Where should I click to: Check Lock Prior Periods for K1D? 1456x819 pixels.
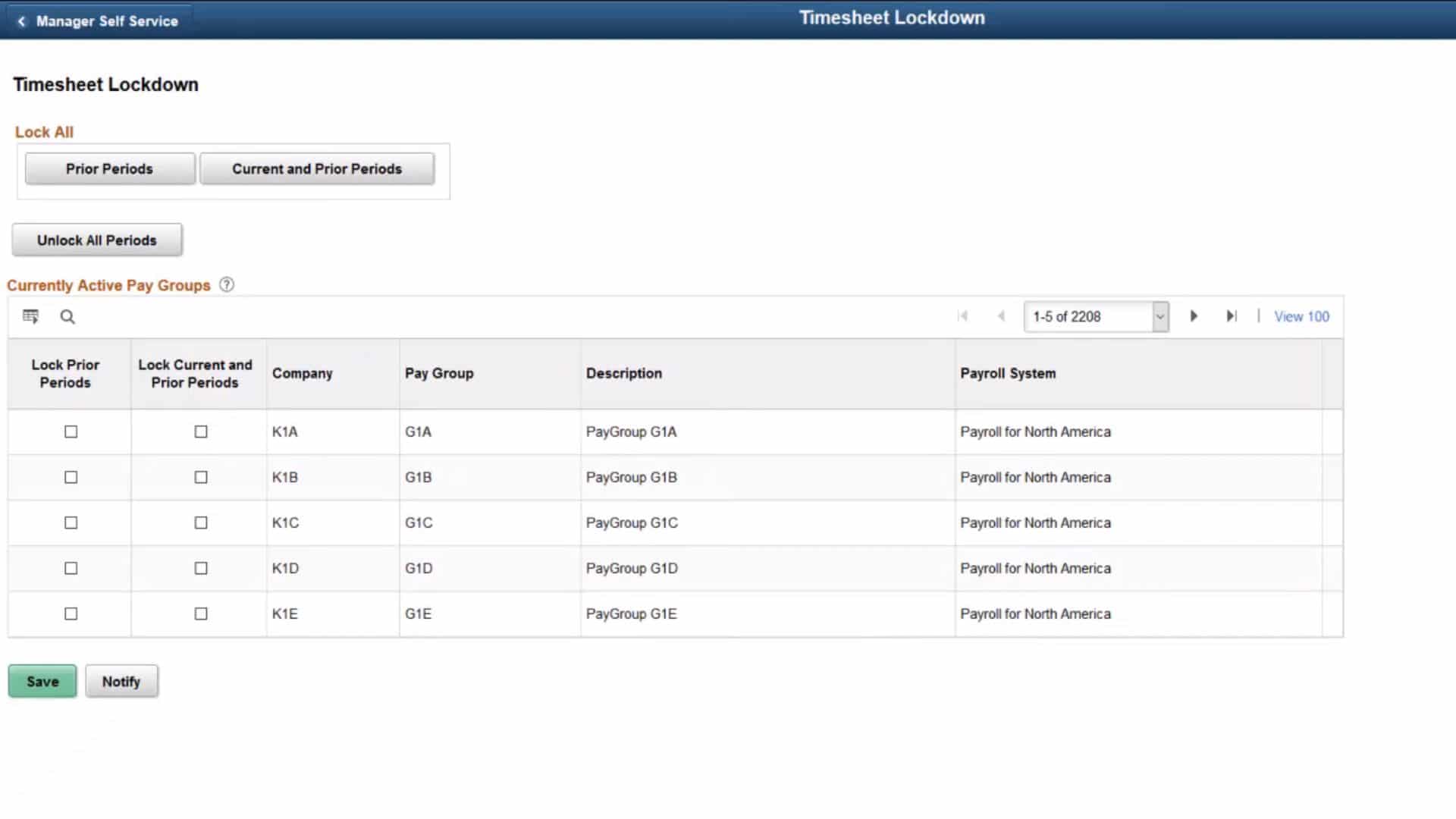71,568
